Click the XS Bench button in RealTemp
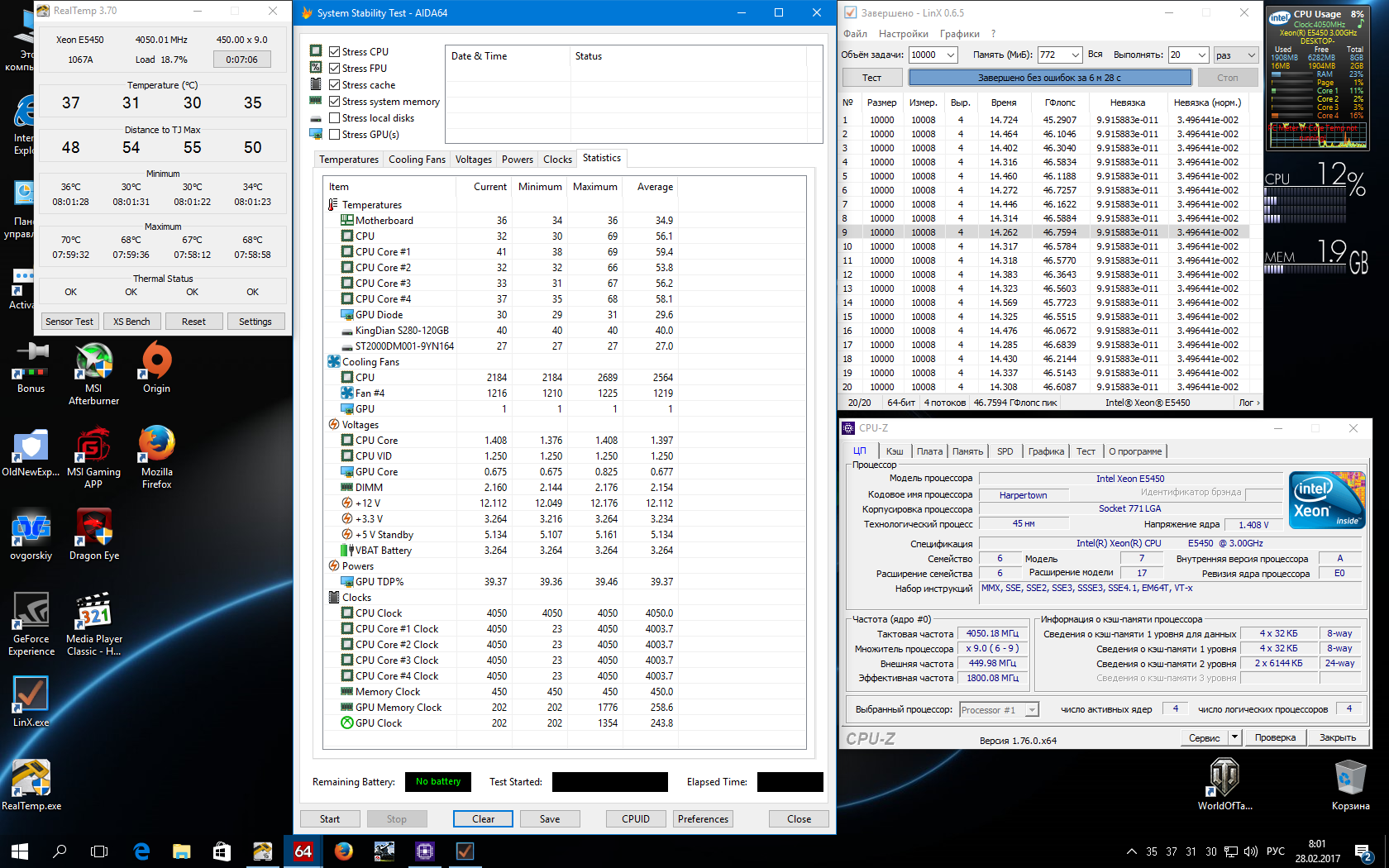The height and width of the screenshot is (868, 1389). 131,322
